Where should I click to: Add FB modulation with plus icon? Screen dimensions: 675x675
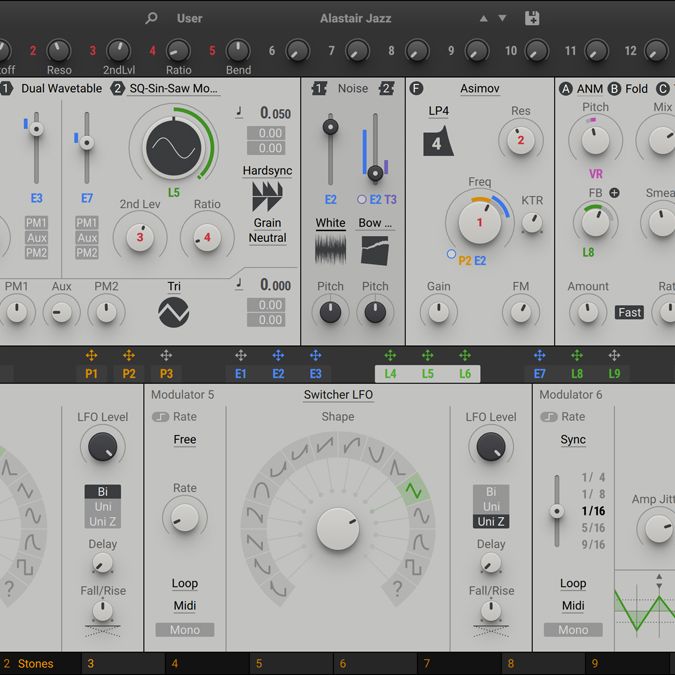tap(614, 193)
